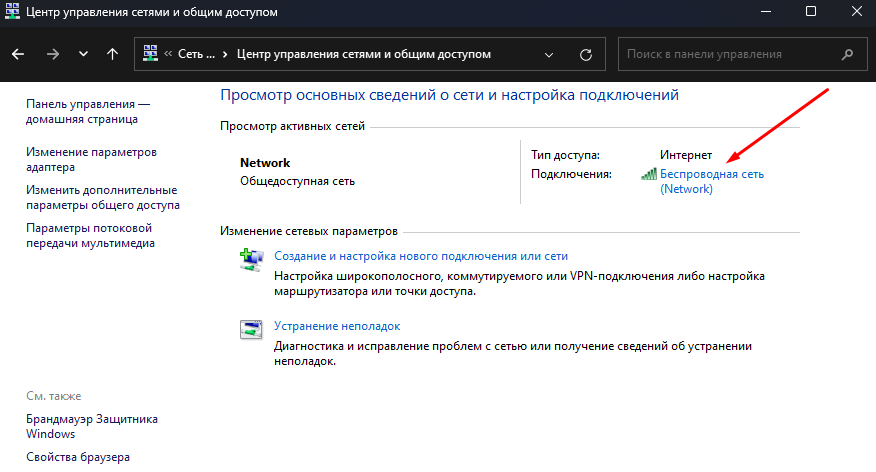Click the page title "Просмотр основных сведений о сети"
This screenshot has height=472, width=876.
tap(449, 95)
